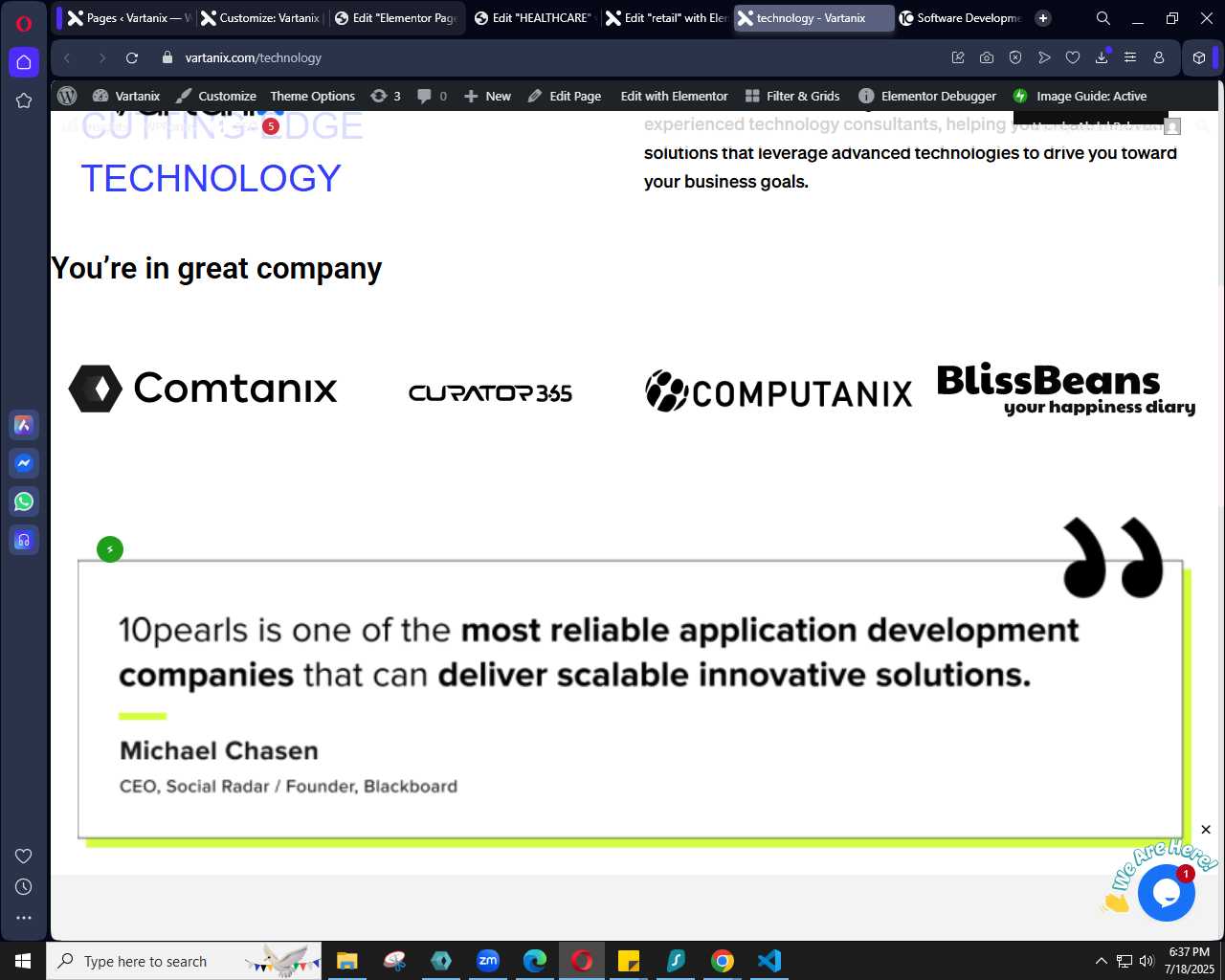Switch to Edit "retail" with Elementor tab
The image size is (1225, 980).
667,18
